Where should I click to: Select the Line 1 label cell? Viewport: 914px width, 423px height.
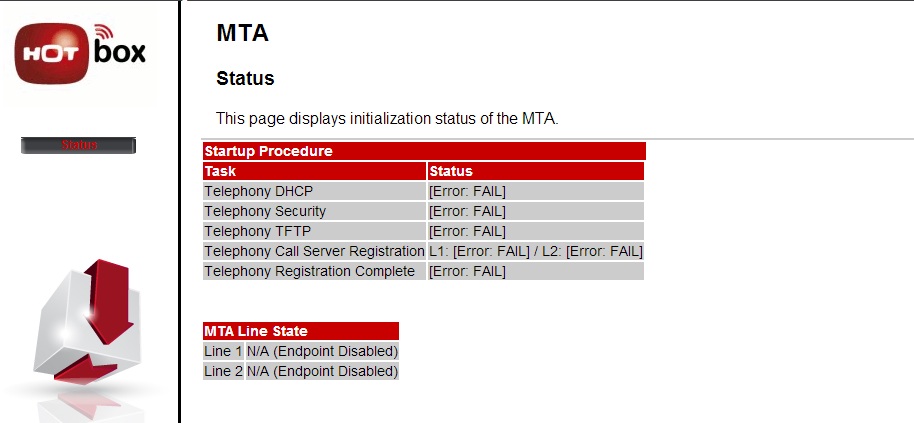pos(223,351)
